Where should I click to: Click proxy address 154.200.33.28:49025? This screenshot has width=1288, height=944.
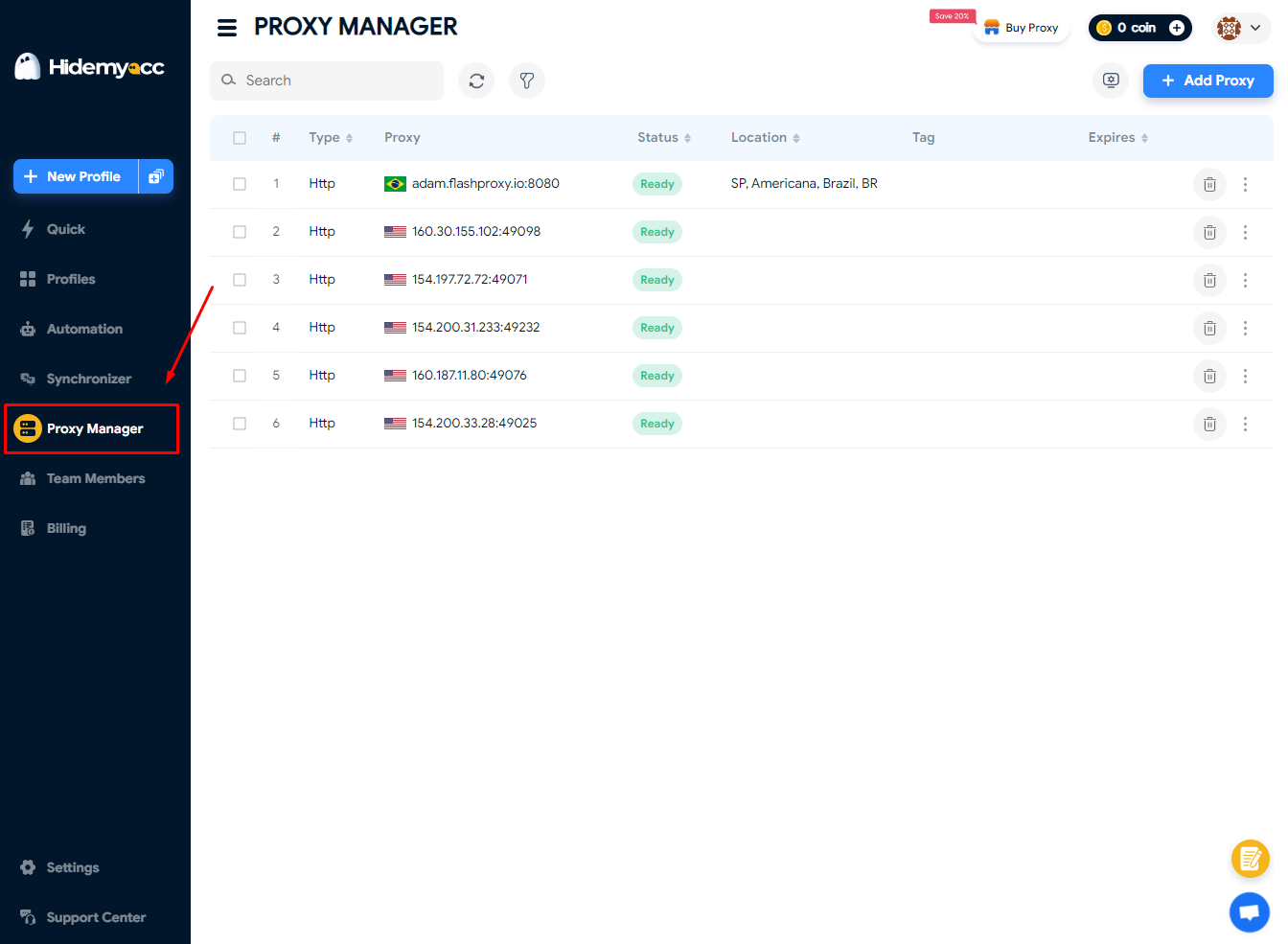[x=474, y=424]
